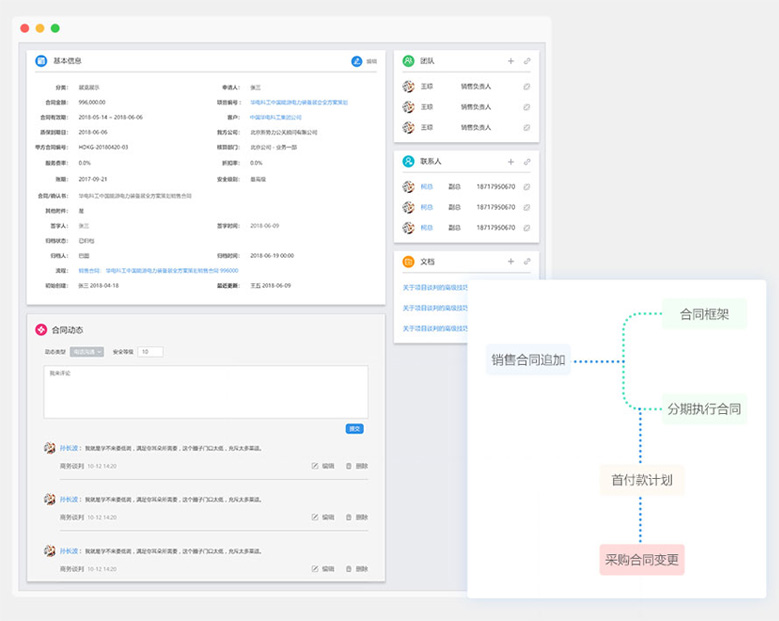
Task: Click the link icon in 团队 header
Action: [x=527, y=61]
